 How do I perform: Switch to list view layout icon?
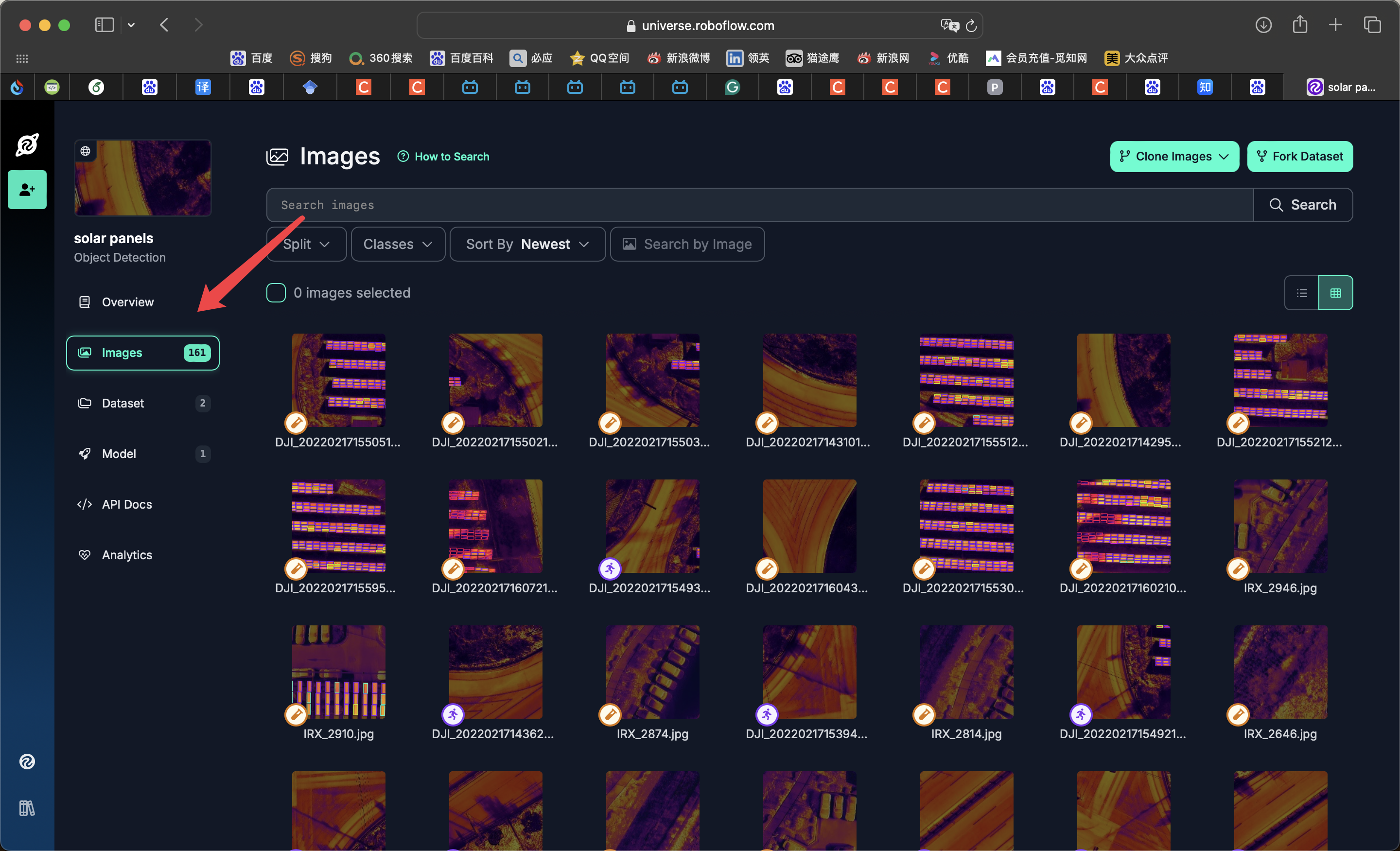(1301, 293)
